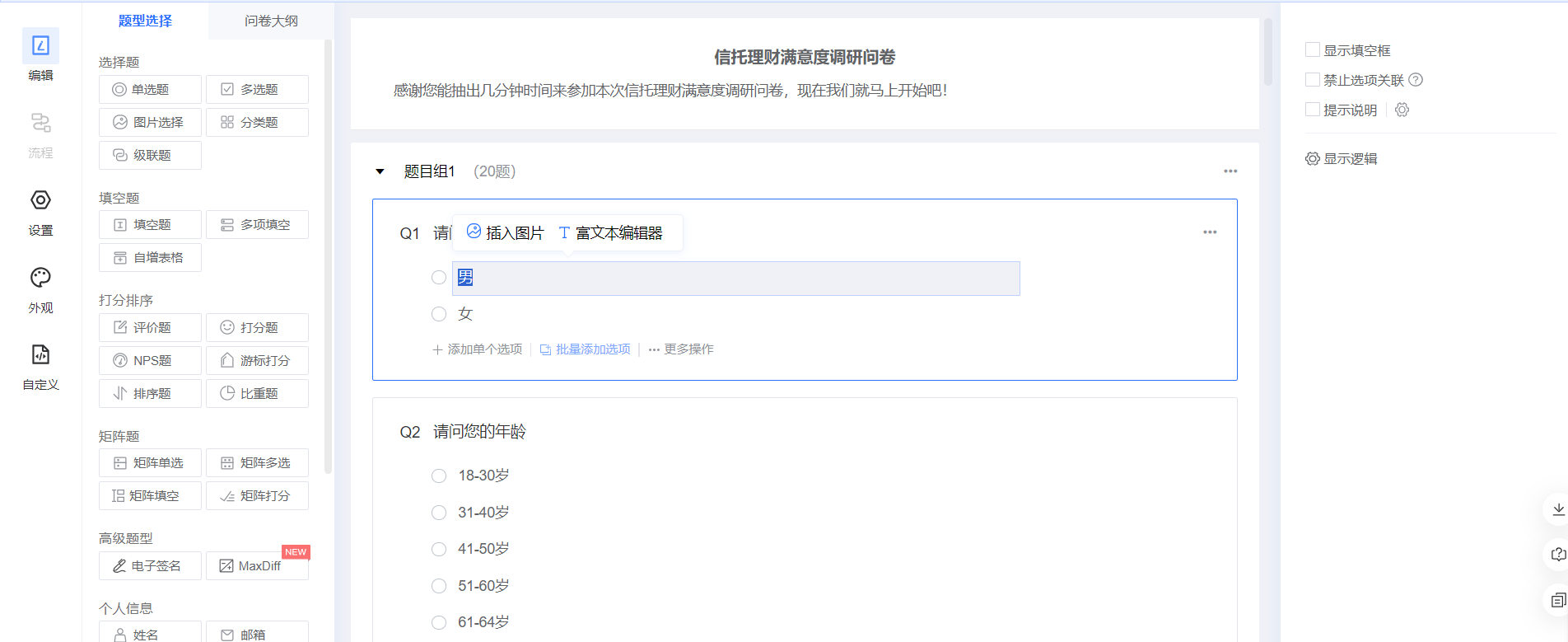Click the Q2 title 请问您的年龄
Screen dimensions: 1568x642
pyautogui.click(x=479, y=432)
